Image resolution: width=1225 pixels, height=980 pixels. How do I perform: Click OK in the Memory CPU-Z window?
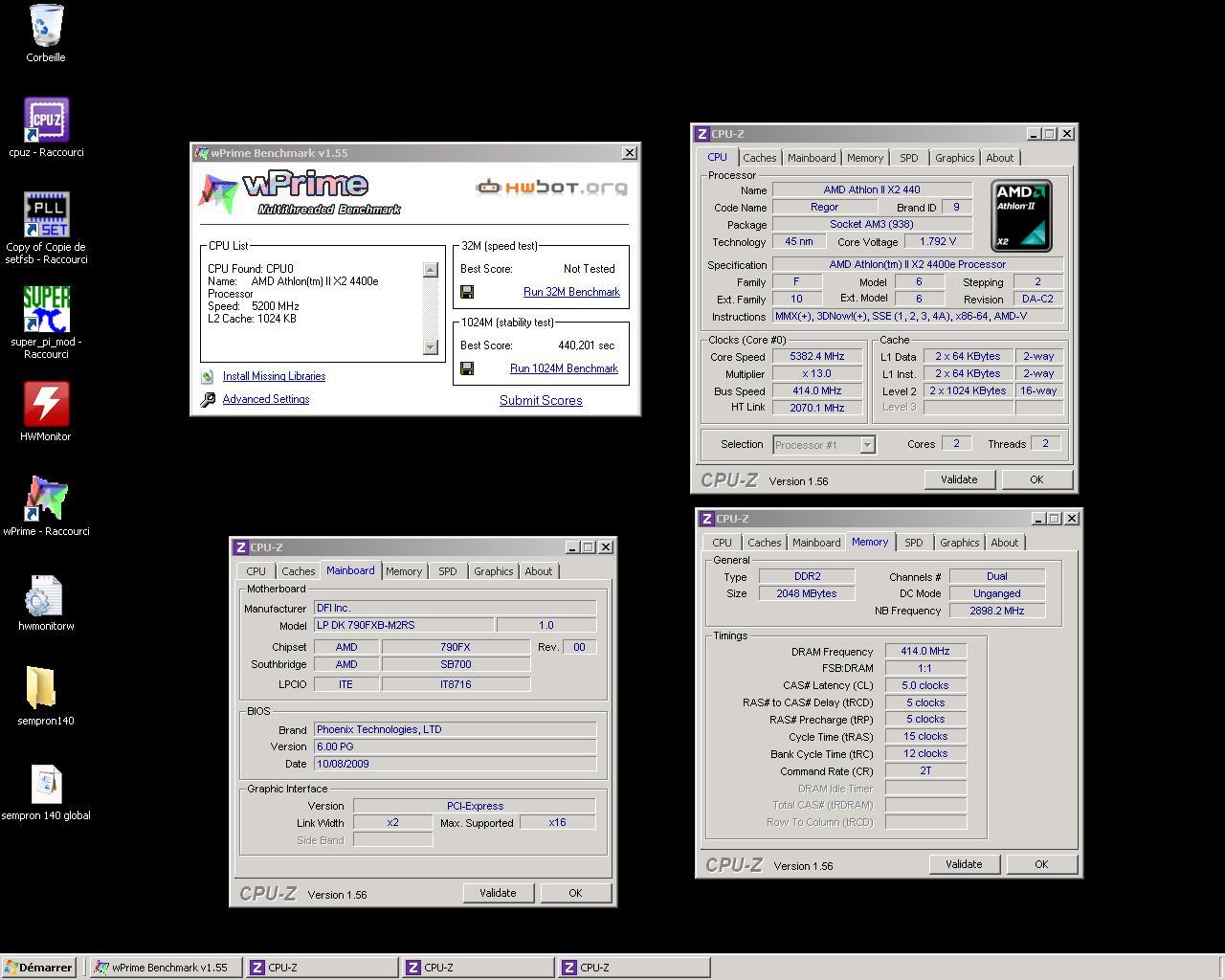click(1041, 864)
